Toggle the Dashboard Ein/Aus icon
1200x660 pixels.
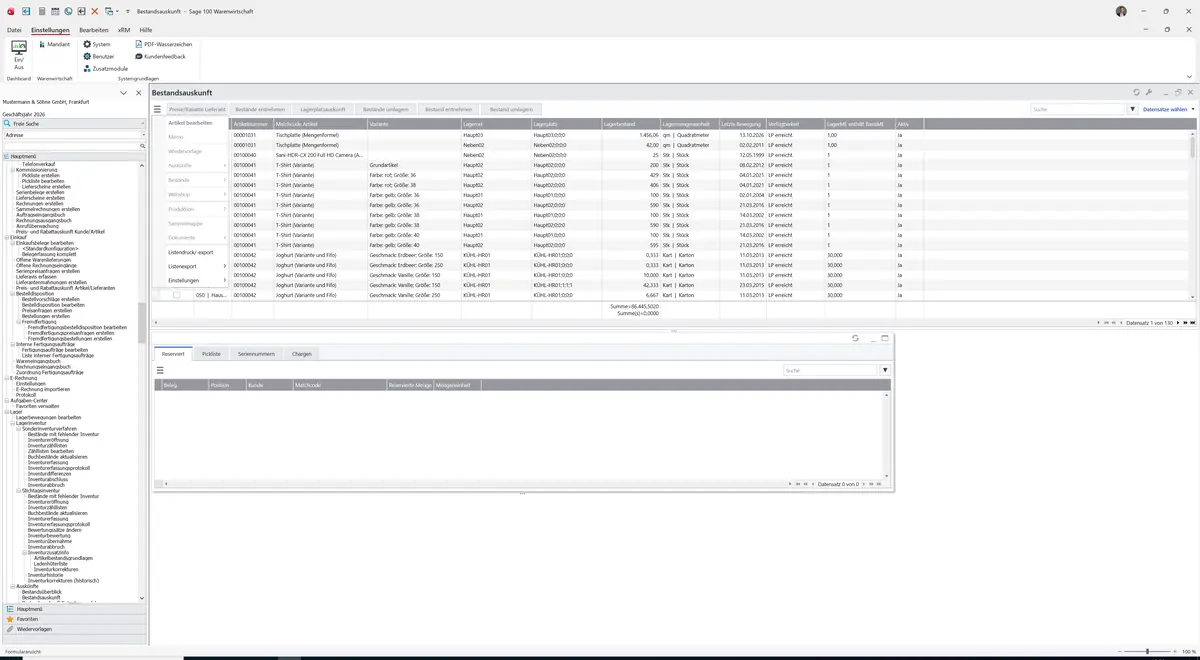point(19,54)
